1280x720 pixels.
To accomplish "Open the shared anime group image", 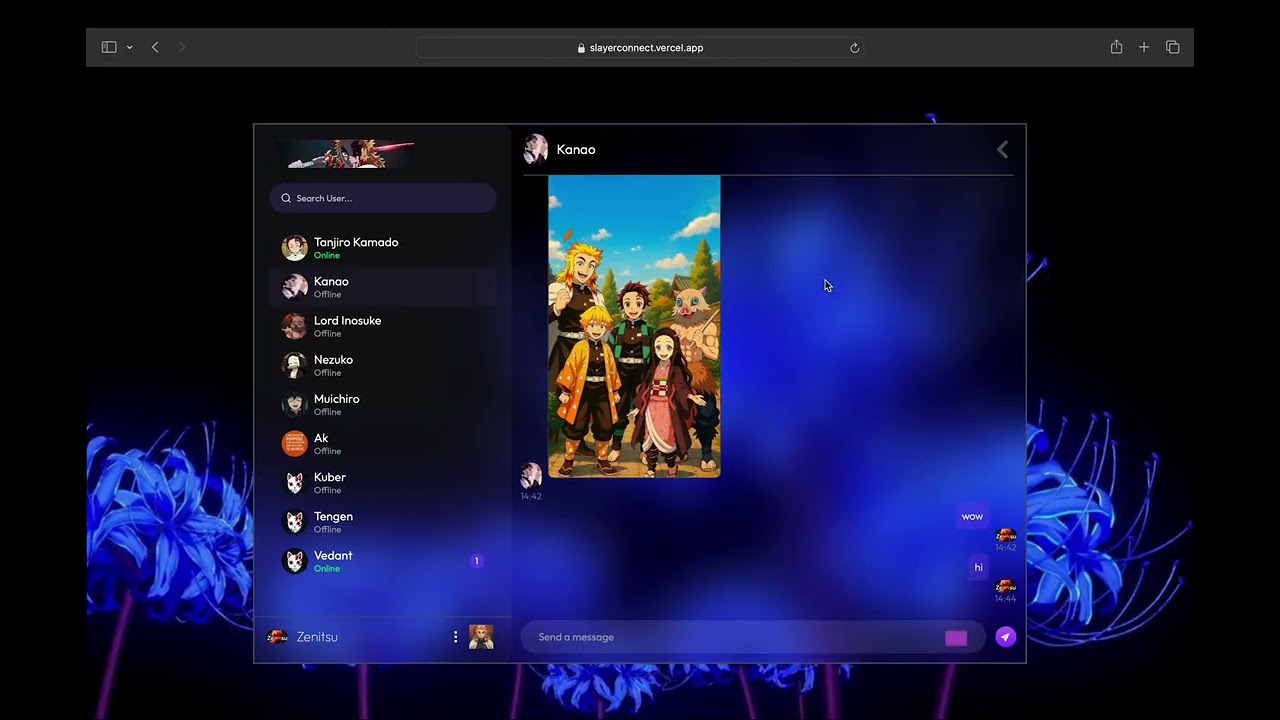I will click(634, 326).
